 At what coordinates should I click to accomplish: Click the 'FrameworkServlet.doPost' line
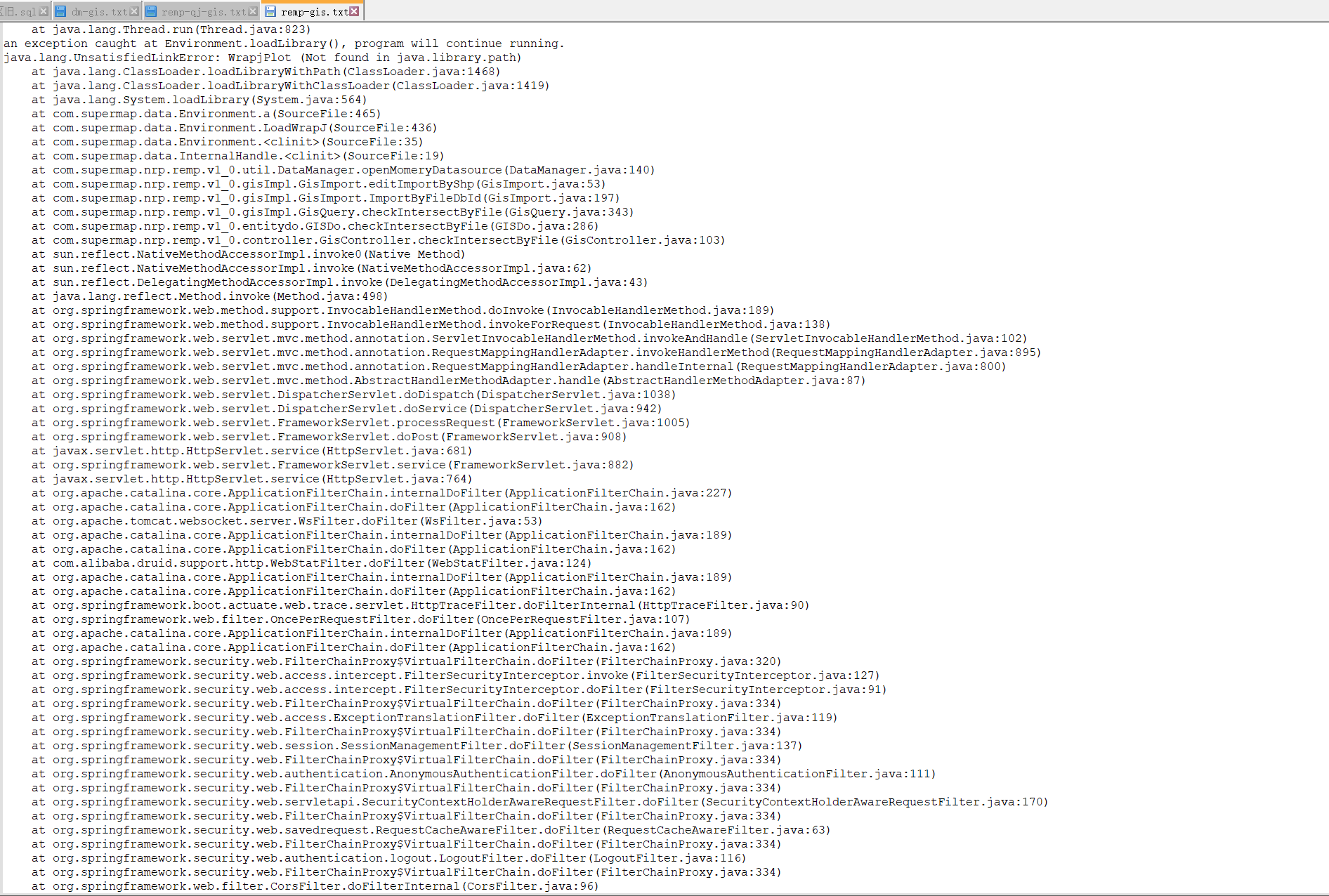click(x=329, y=437)
